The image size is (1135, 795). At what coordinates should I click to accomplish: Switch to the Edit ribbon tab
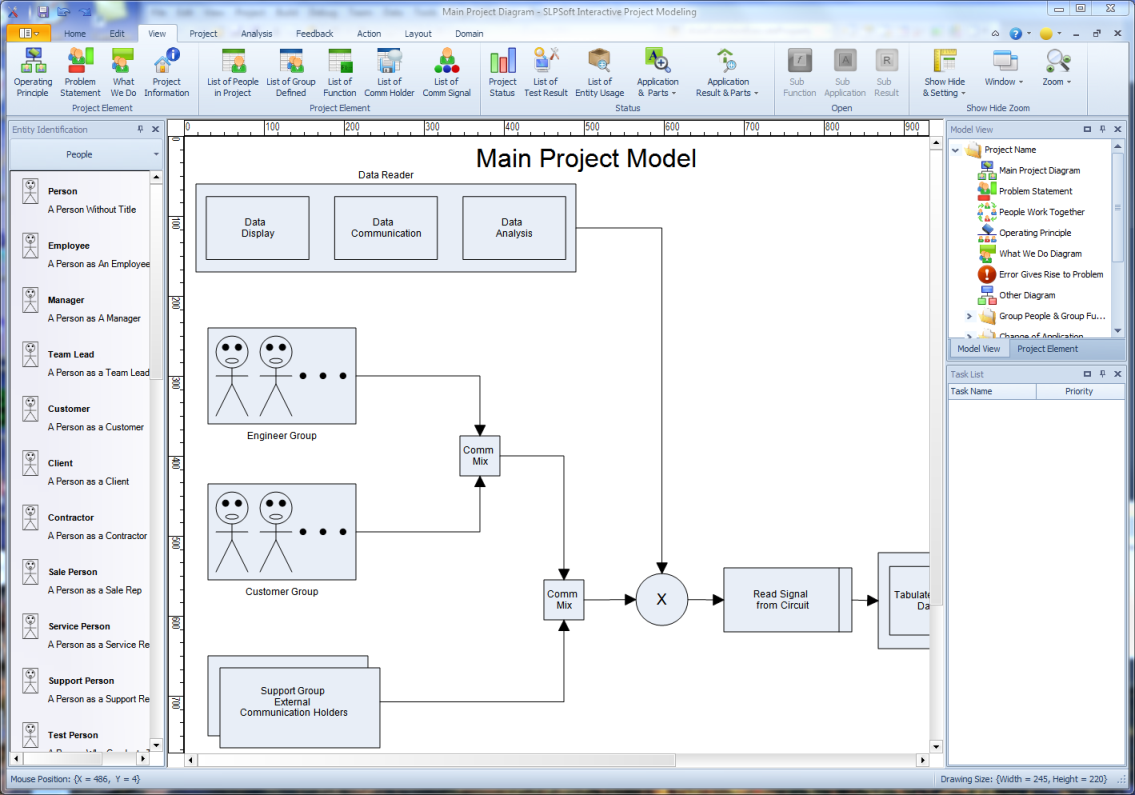tap(117, 33)
